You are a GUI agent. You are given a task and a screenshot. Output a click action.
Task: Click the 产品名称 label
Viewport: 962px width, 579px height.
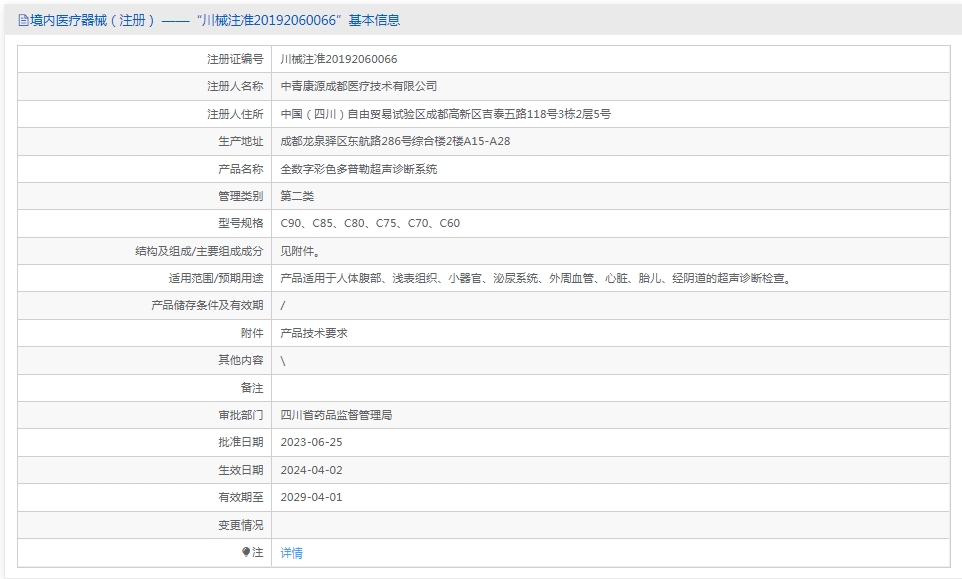tap(240, 169)
